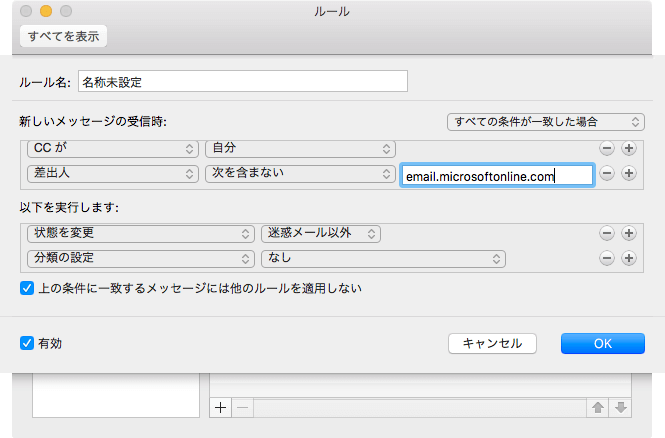Open the 状態を変更 action dropdown
The width and height of the screenshot is (665, 438).
coord(141,234)
